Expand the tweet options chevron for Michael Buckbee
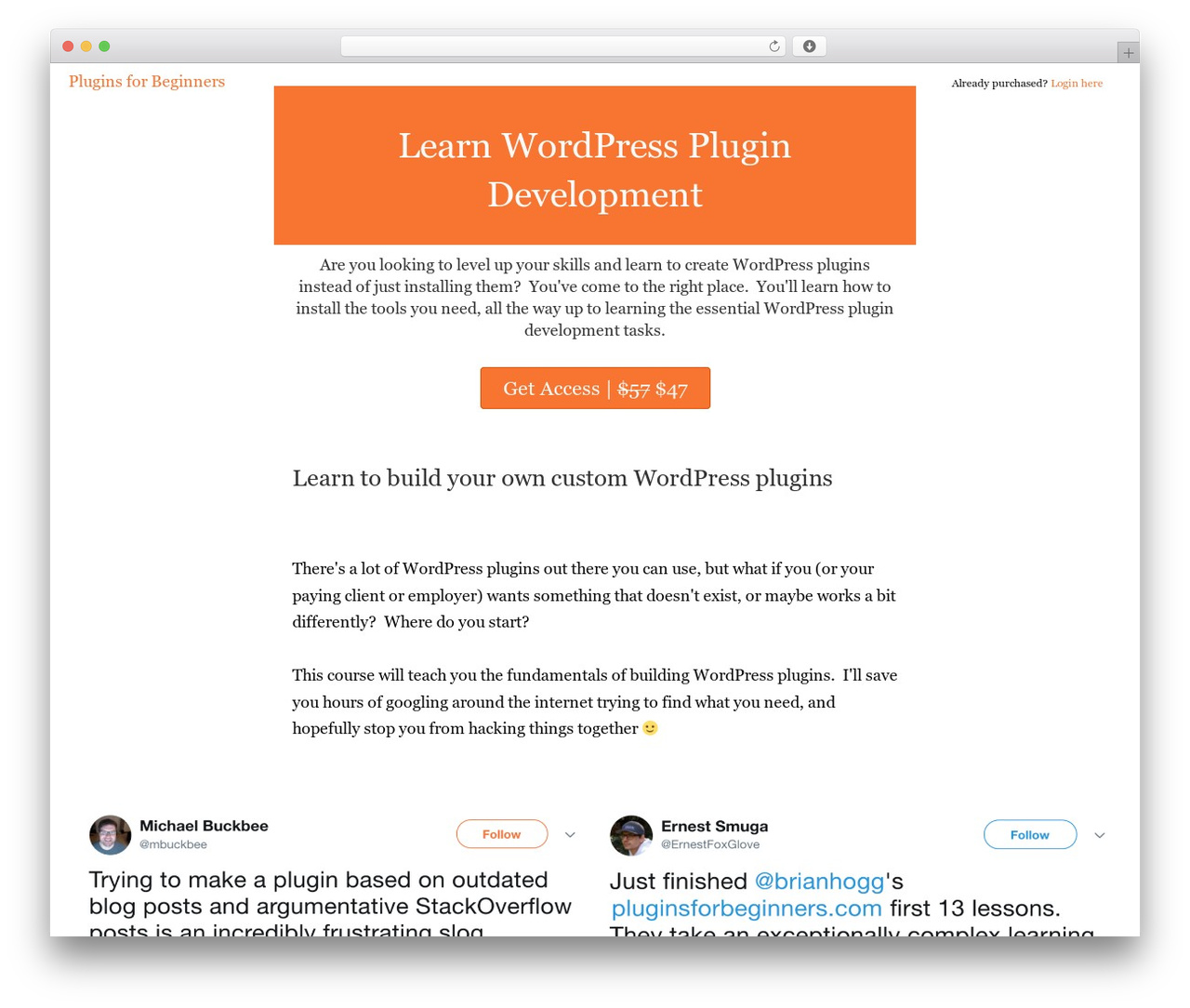Viewport: 1190px width, 1008px height. pyautogui.click(x=570, y=835)
